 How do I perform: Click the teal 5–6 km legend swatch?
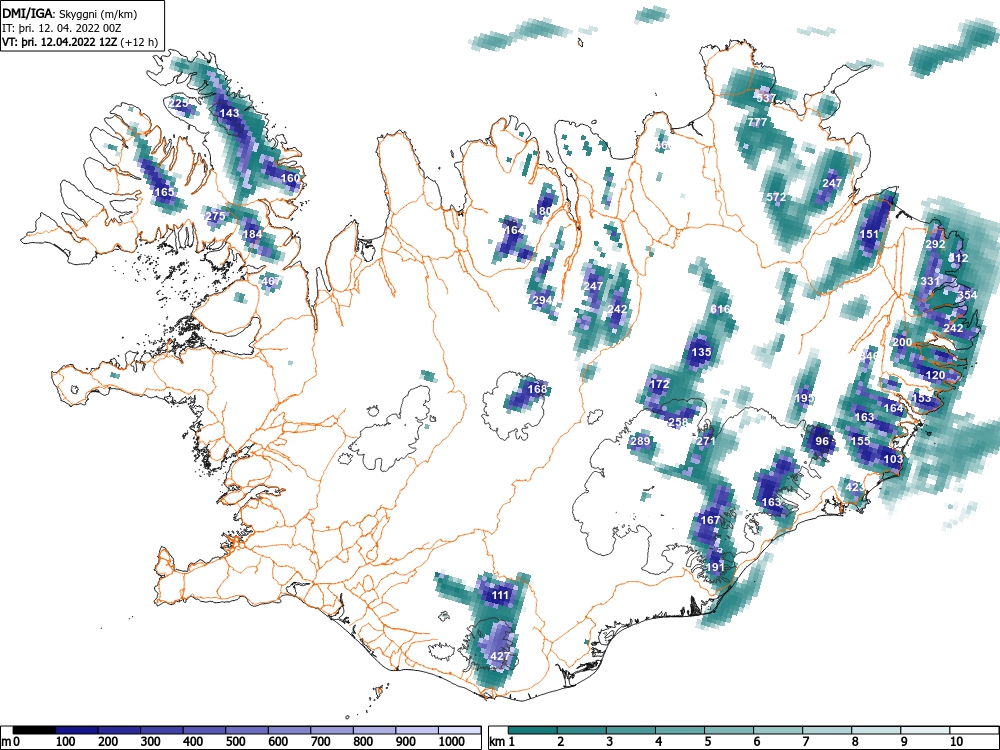point(729,730)
